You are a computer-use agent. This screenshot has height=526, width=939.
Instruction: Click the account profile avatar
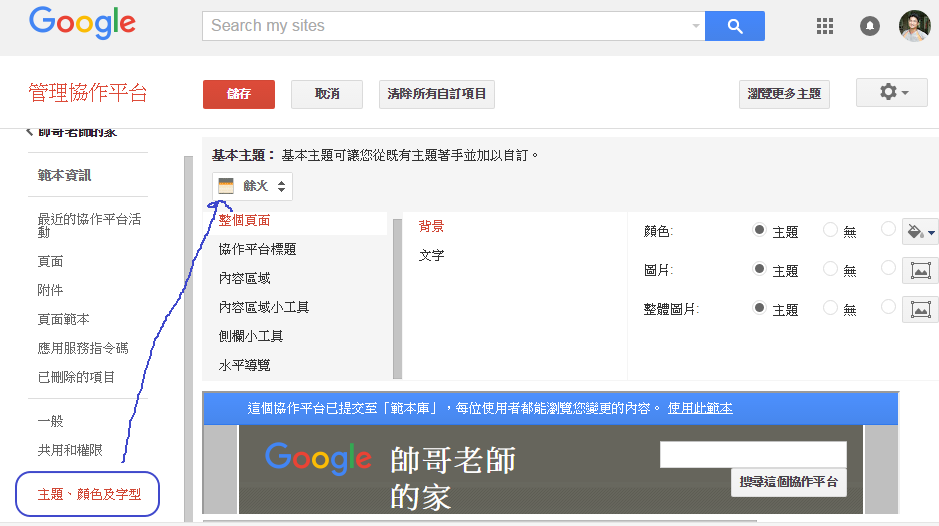tap(914, 27)
